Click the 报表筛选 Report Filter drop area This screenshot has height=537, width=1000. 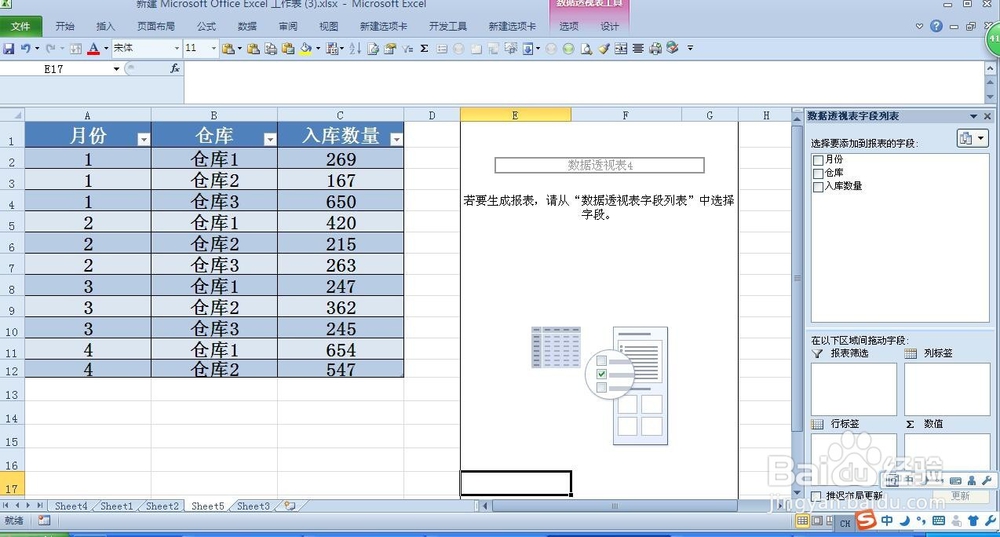tap(853, 389)
